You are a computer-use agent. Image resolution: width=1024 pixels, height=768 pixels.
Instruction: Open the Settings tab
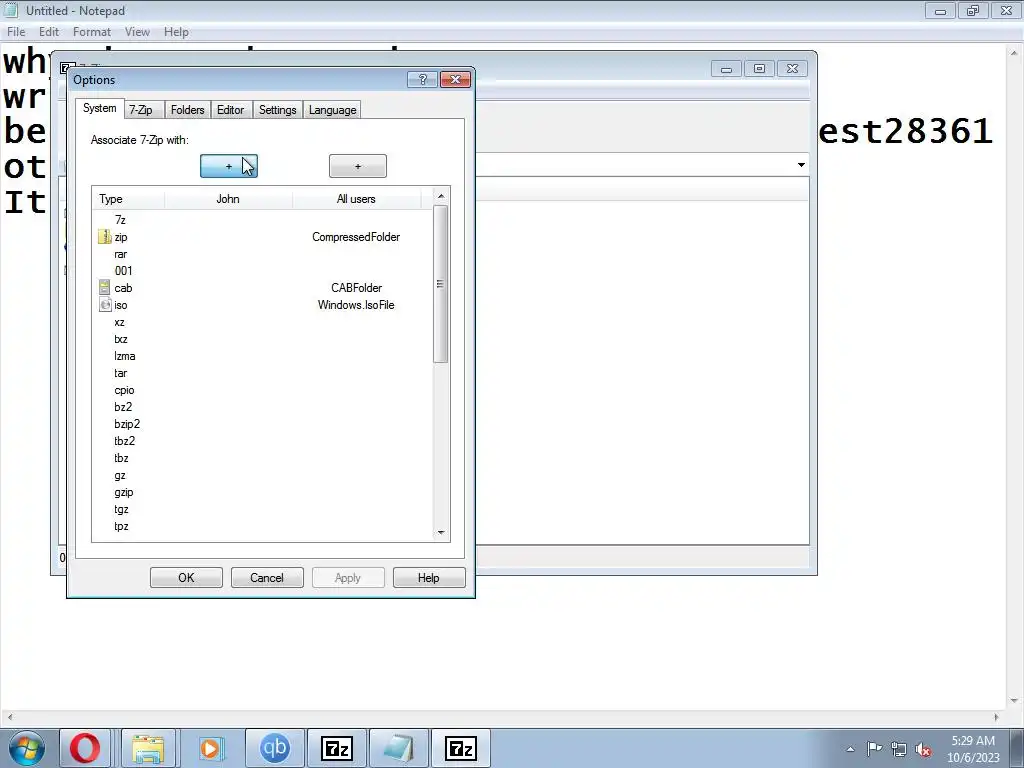[x=278, y=110]
